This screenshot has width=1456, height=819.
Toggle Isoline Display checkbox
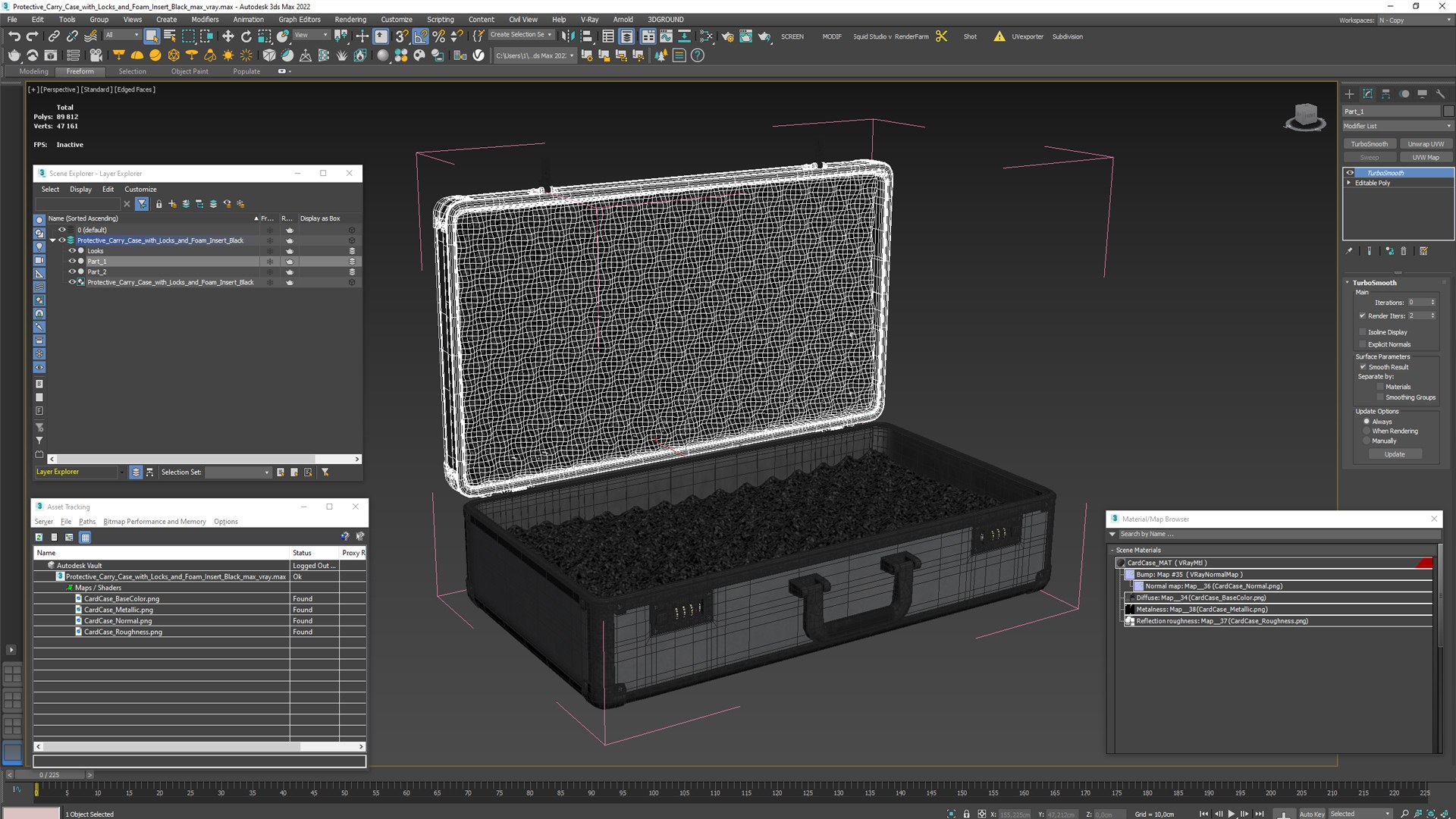pyautogui.click(x=1363, y=332)
